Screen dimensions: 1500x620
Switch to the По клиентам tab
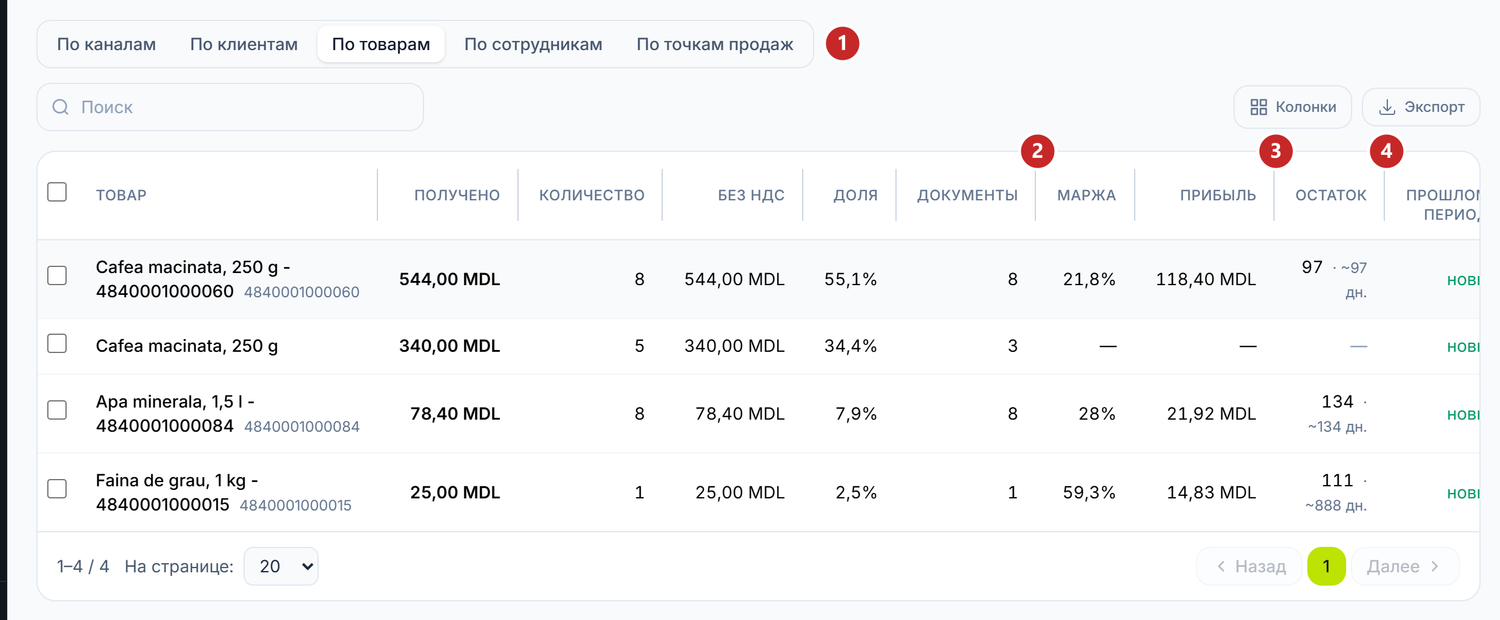click(x=244, y=44)
